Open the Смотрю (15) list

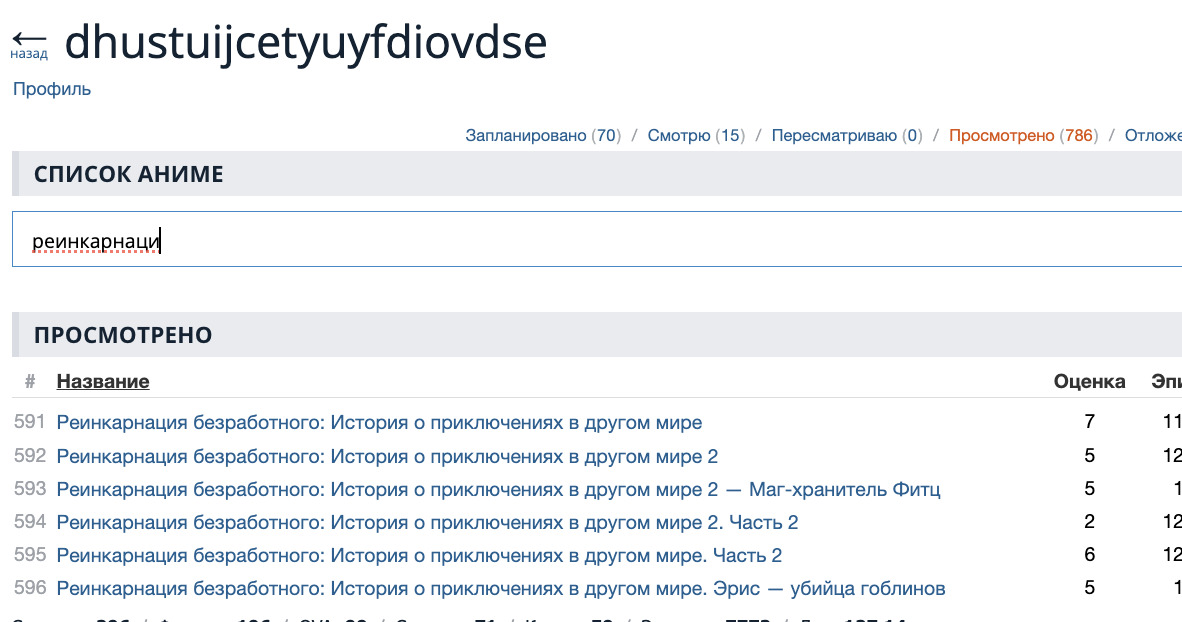coord(695,135)
